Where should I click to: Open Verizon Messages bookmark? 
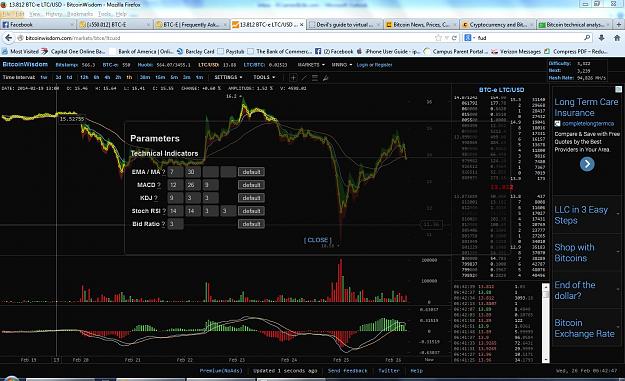(516, 51)
